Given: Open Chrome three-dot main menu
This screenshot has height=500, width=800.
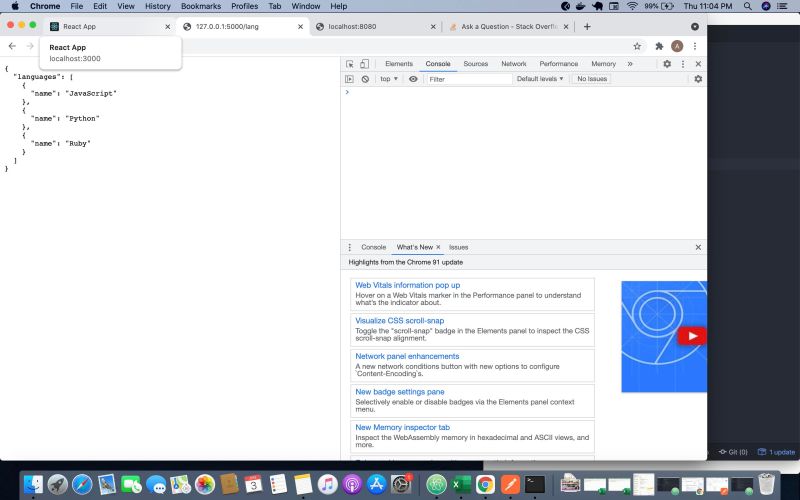Looking at the screenshot, I should (x=695, y=46).
